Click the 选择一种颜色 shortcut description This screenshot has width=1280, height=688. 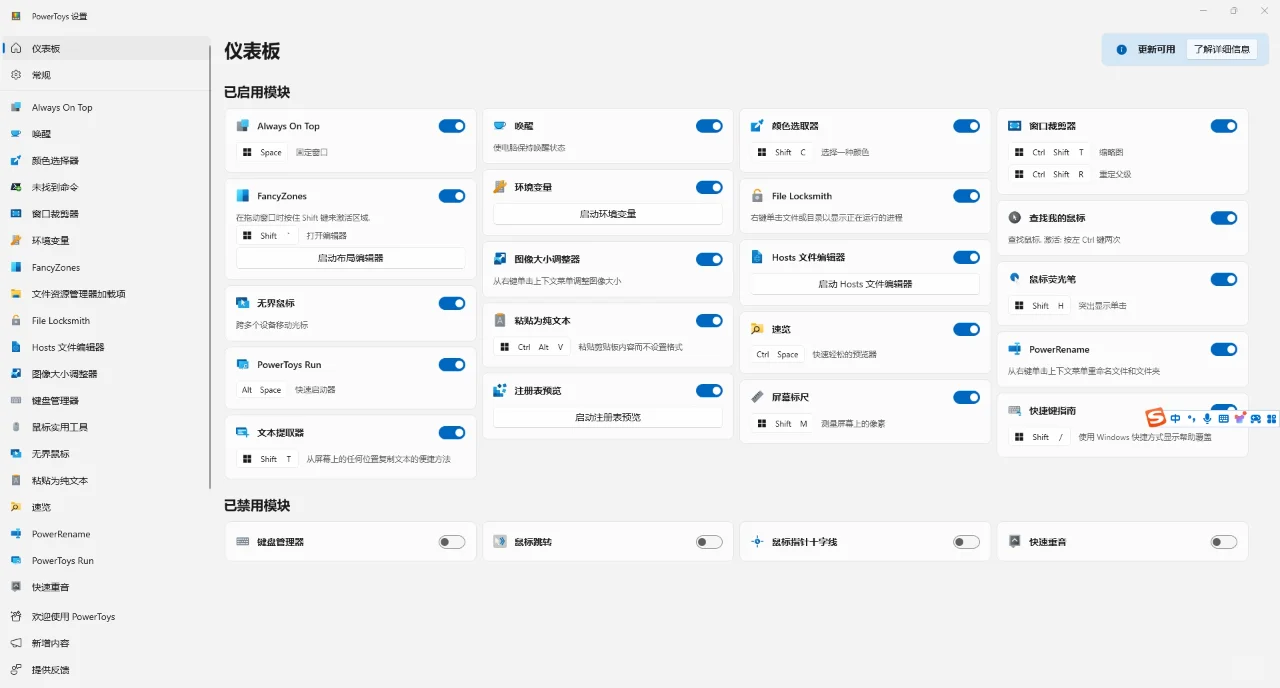(845, 152)
